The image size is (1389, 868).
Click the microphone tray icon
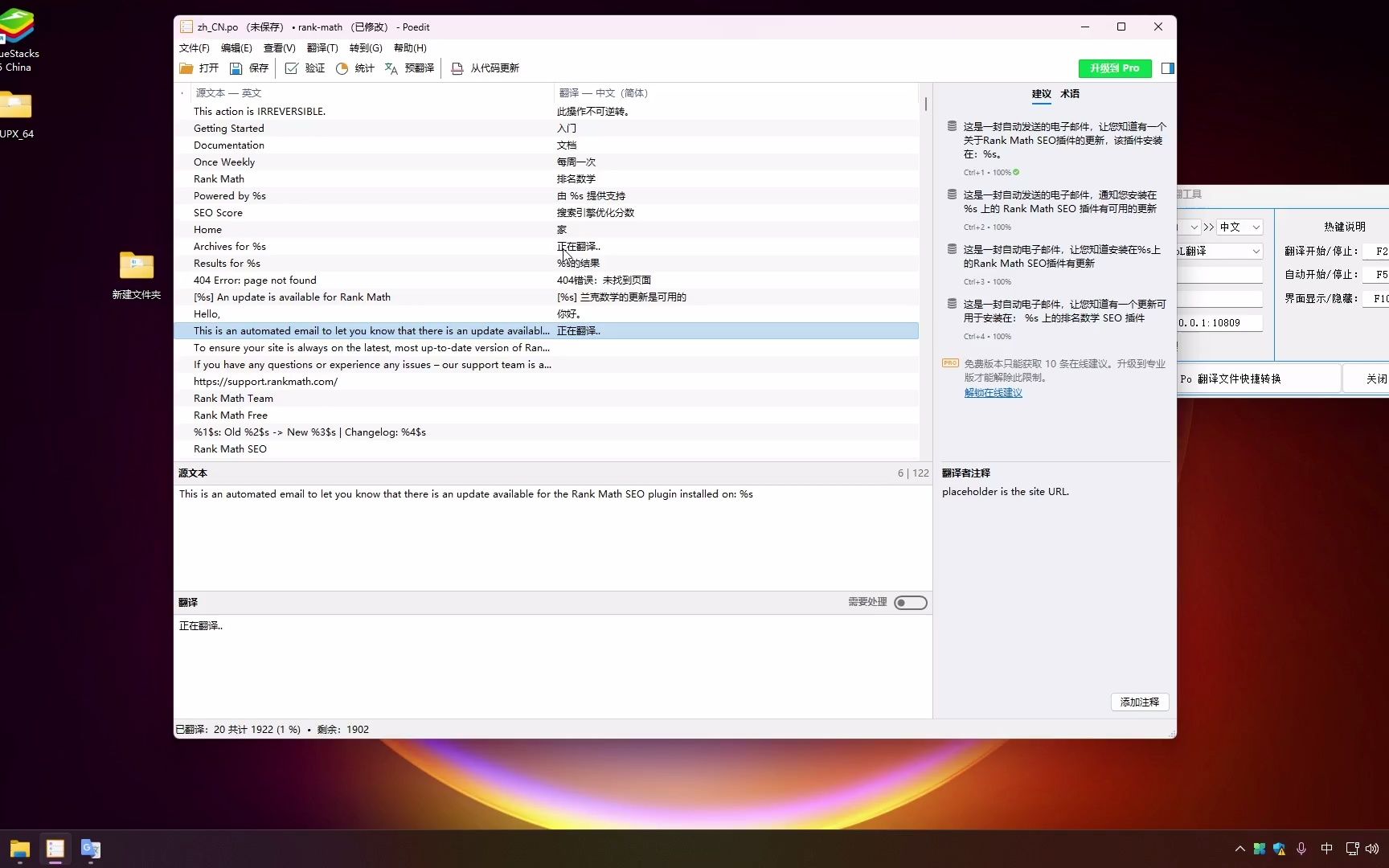click(1301, 849)
